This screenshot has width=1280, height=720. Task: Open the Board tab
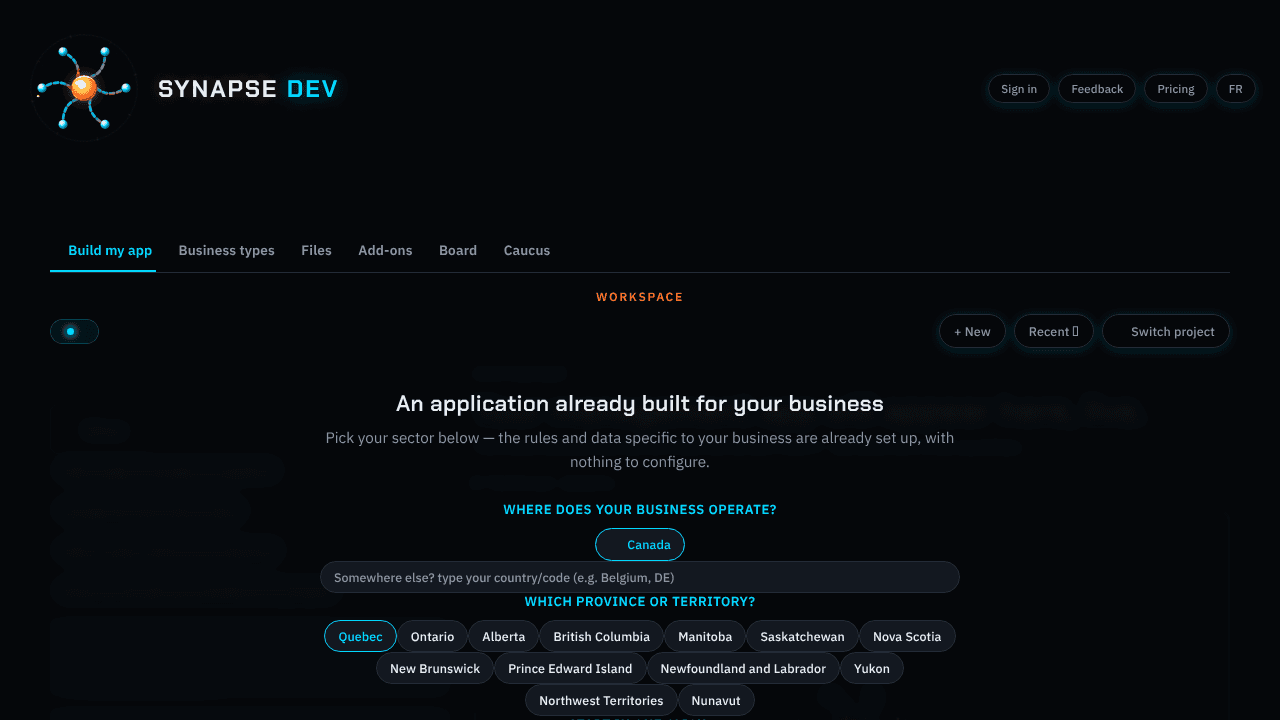(458, 250)
